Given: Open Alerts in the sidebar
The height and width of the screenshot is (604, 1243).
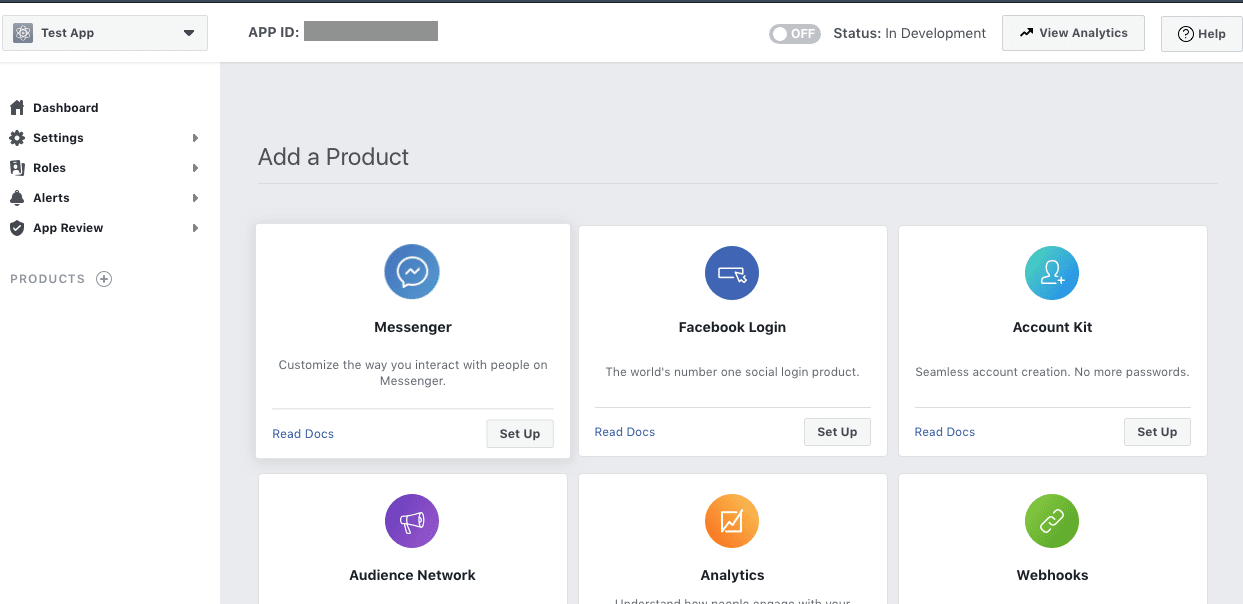Looking at the screenshot, I should click(x=51, y=198).
